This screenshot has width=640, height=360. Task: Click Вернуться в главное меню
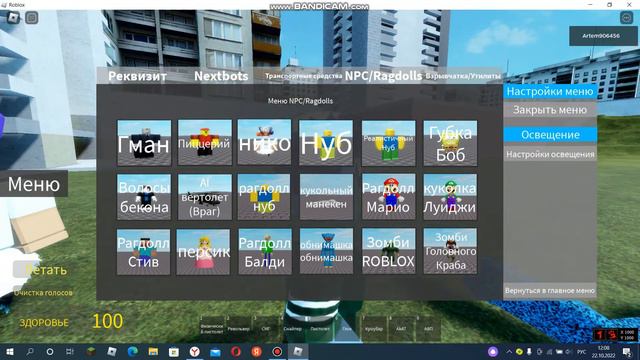coord(550,291)
